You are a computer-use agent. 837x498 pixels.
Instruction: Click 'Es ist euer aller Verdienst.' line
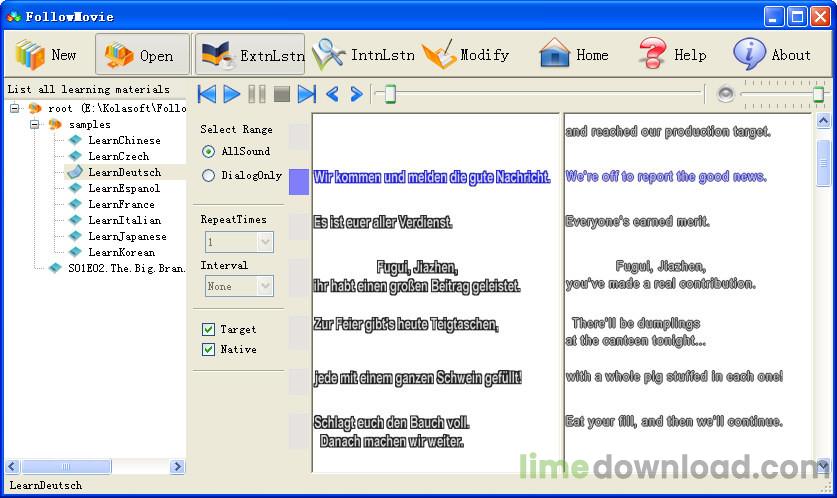point(383,222)
